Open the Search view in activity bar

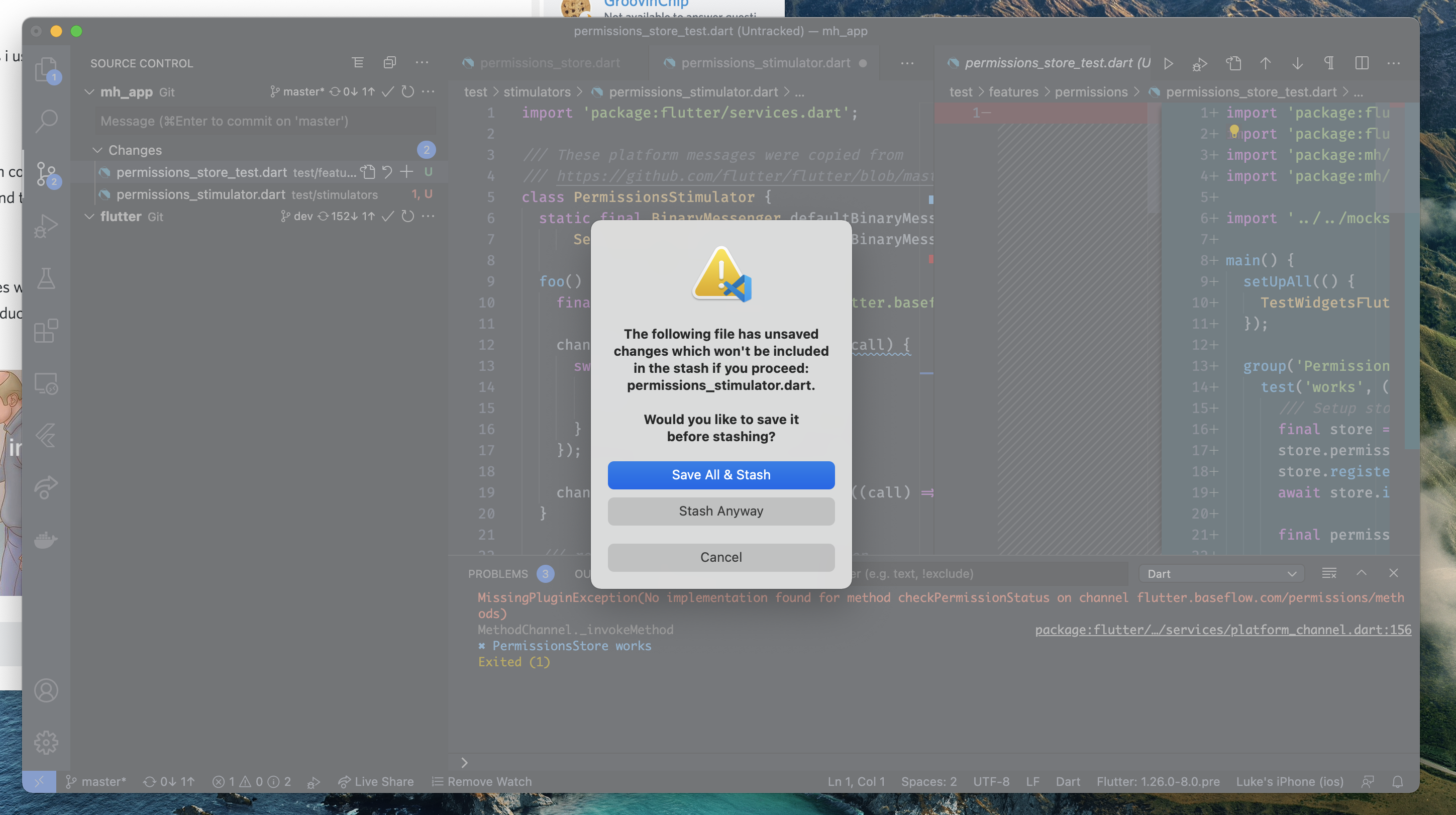[x=46, y=121]
